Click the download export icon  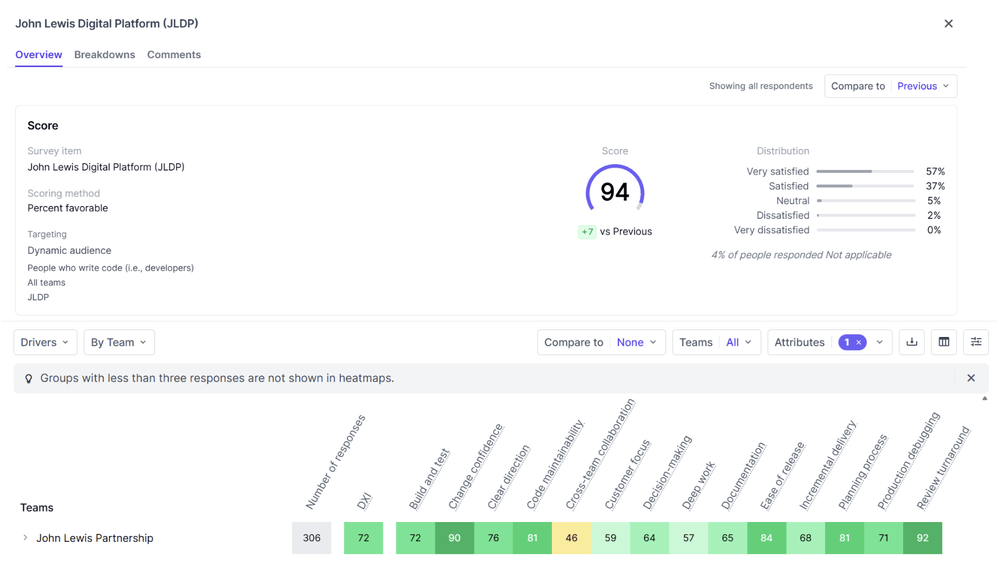911,342
